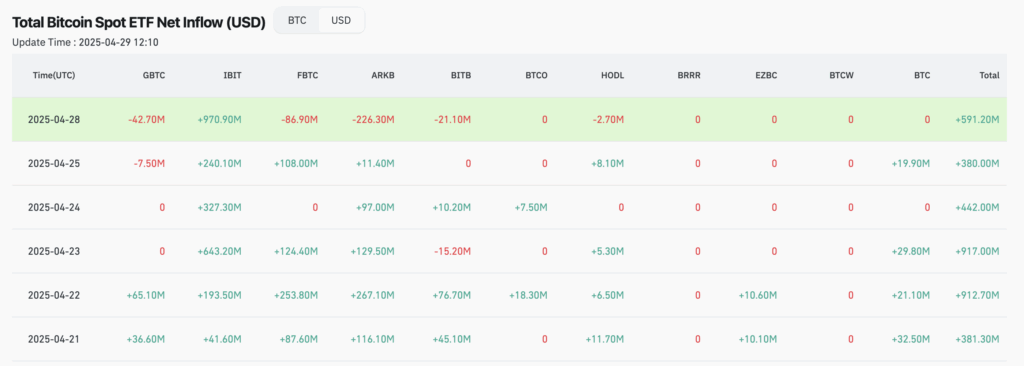Click the +10.60M EZBC value
1024x366 pixels.
758,295
